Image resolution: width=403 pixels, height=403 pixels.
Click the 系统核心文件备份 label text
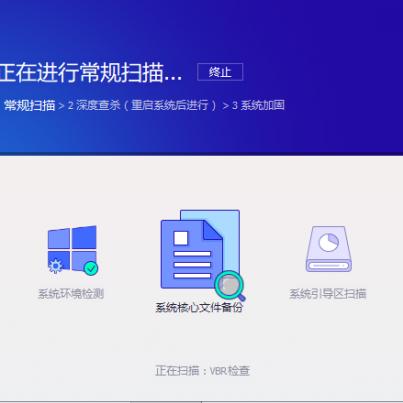[199, 307]
